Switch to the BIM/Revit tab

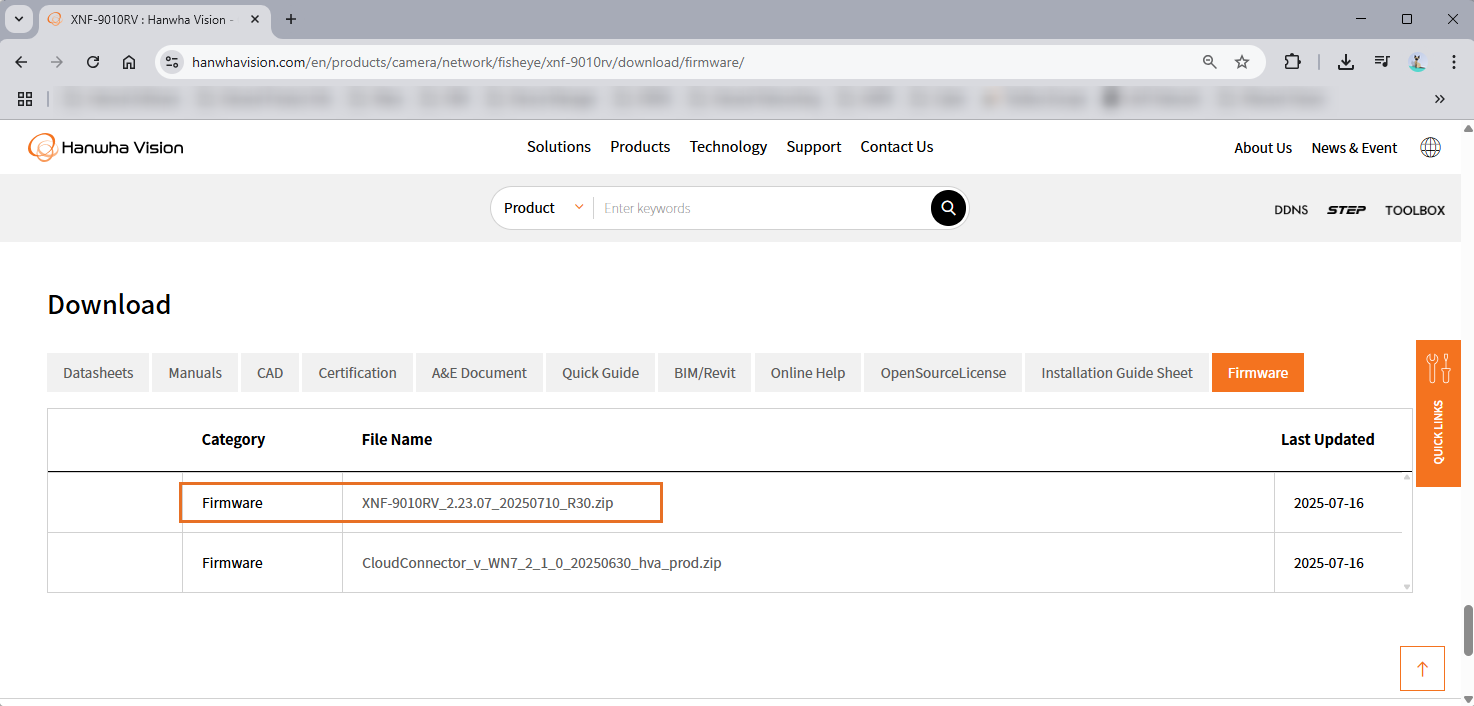coord(705,372)
